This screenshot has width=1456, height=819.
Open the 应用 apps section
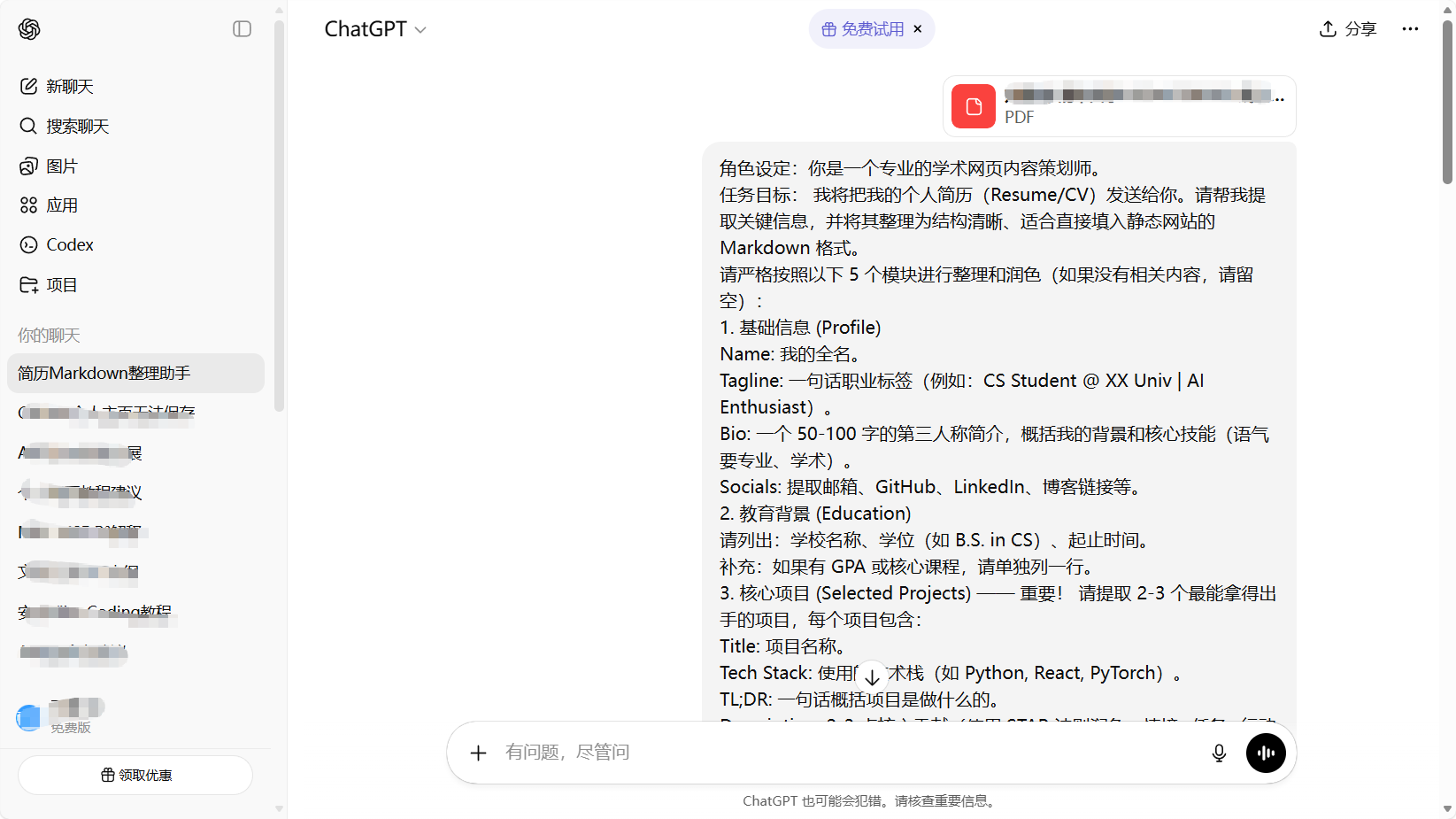click(x=61, y=205)
